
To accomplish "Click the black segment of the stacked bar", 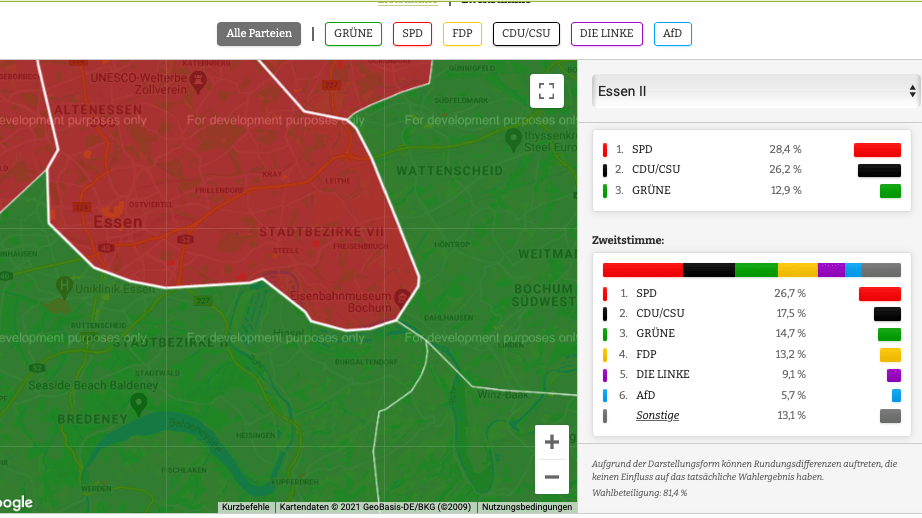I will (x=709, y=270).
